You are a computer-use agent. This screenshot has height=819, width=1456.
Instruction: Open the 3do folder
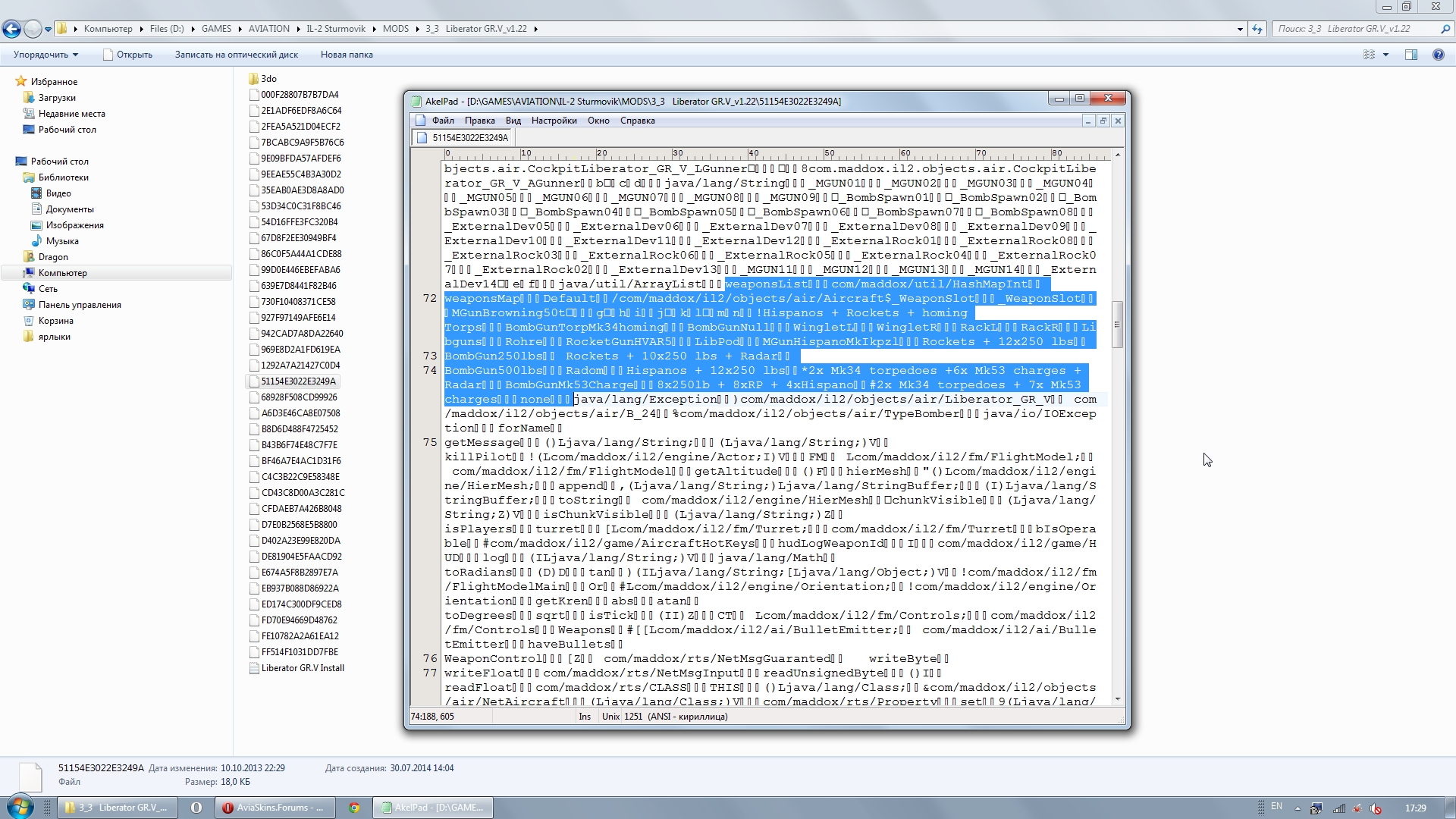coord(268,79)
